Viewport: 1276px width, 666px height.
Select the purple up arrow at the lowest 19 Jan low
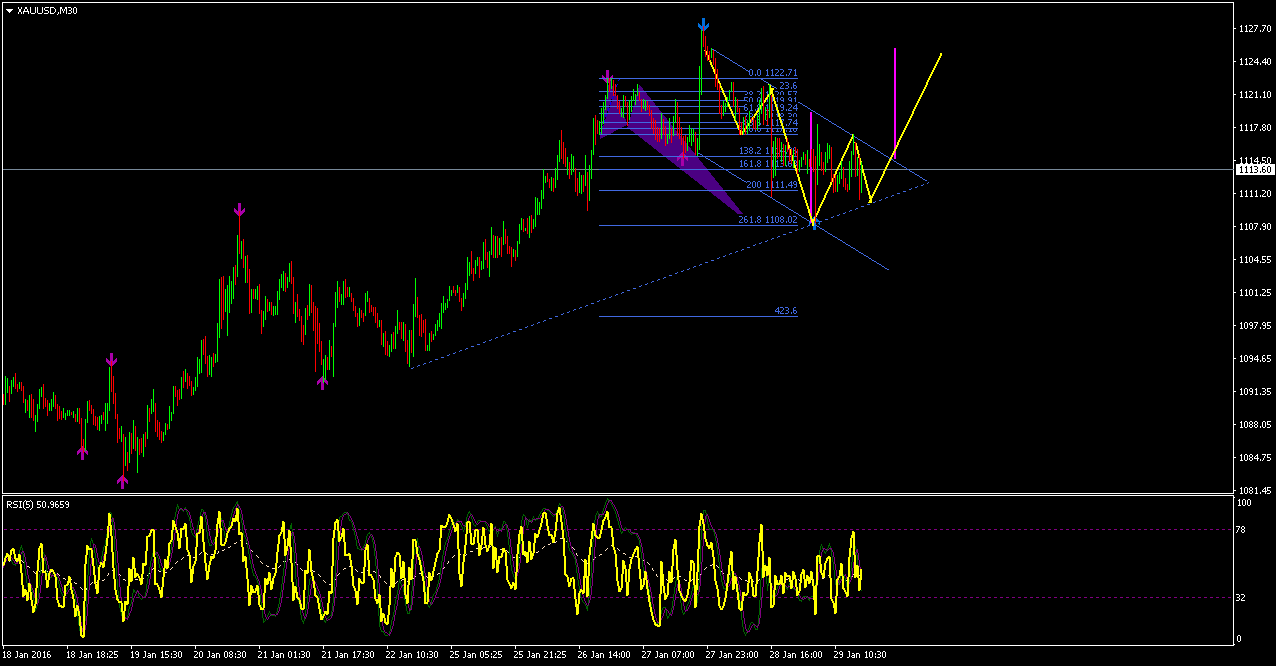coord(123,482)
